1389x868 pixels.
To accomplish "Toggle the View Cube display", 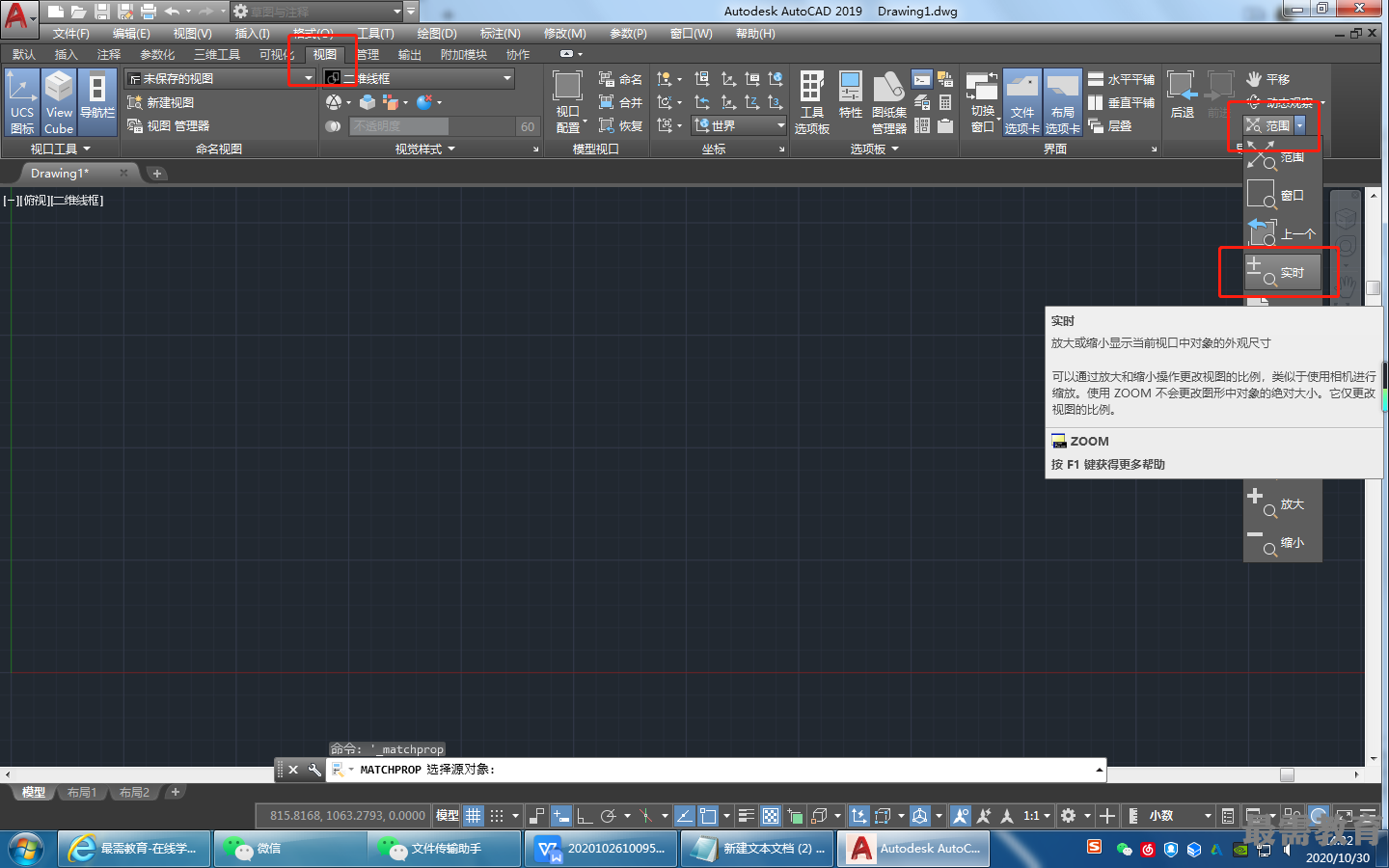I will pos(59,102).
